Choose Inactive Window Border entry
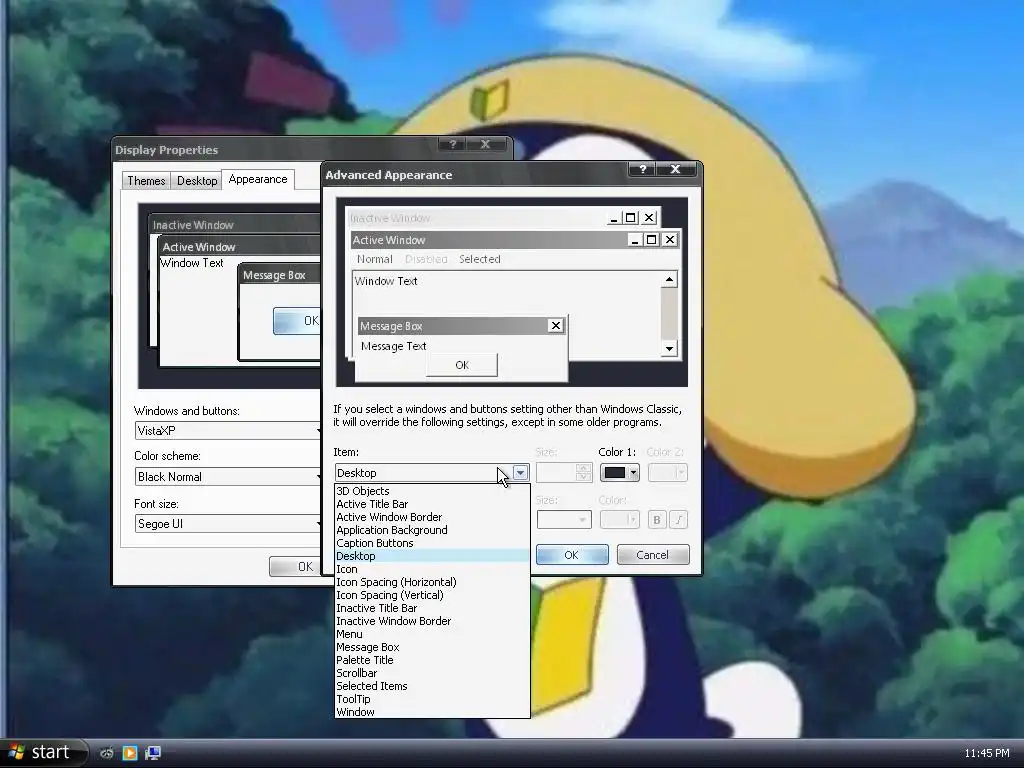The width and height of the screenshot is (1024, 768). [432, 621]
